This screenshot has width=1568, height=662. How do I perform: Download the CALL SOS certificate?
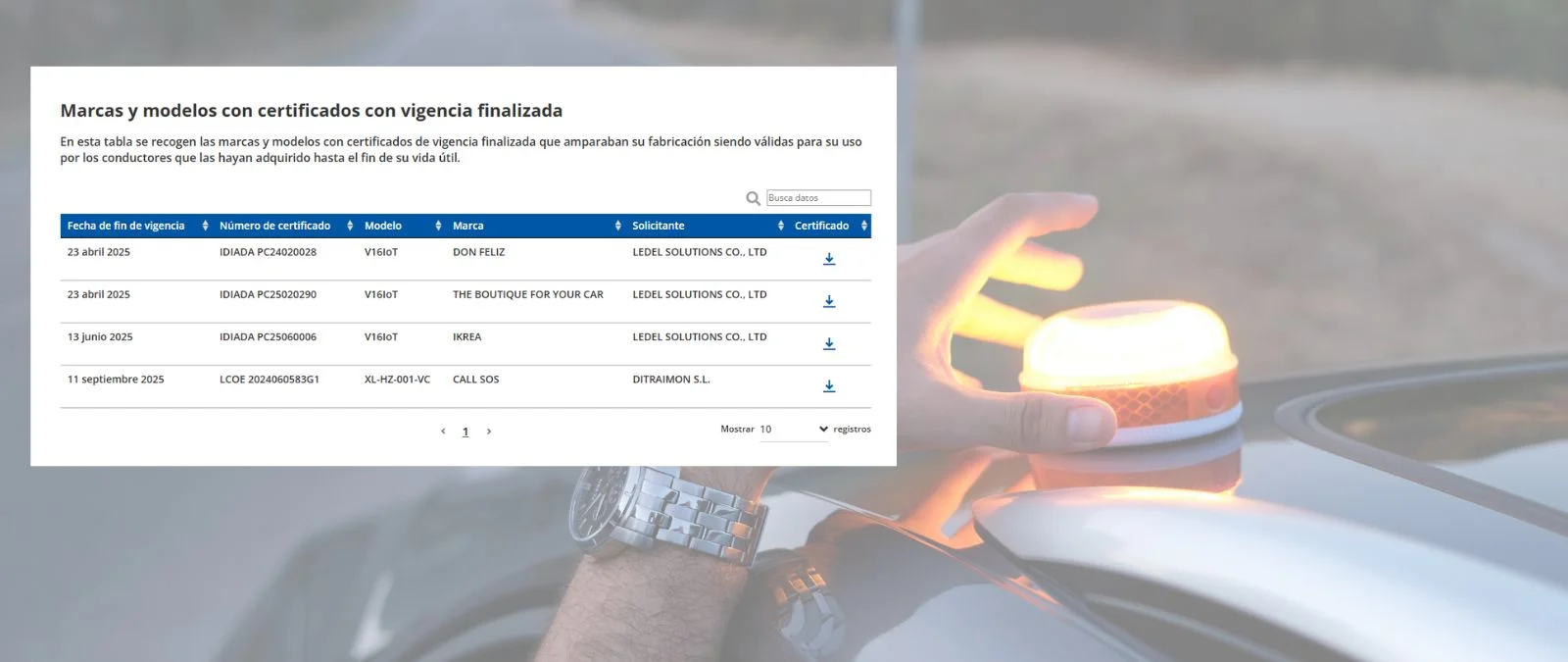(829, 386)
